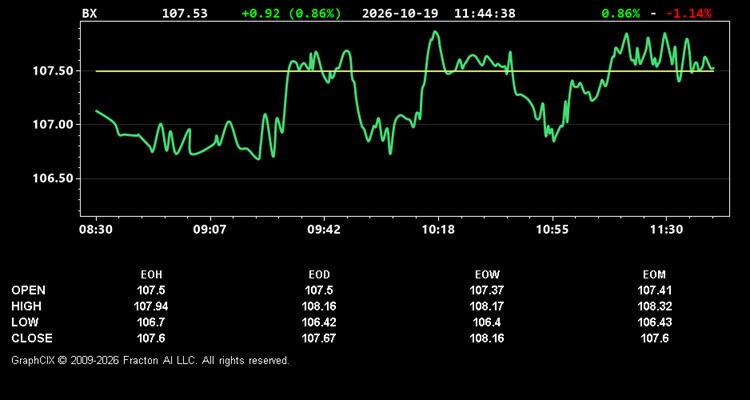Click the 09:07 time axis label

(x=210, y=230)
